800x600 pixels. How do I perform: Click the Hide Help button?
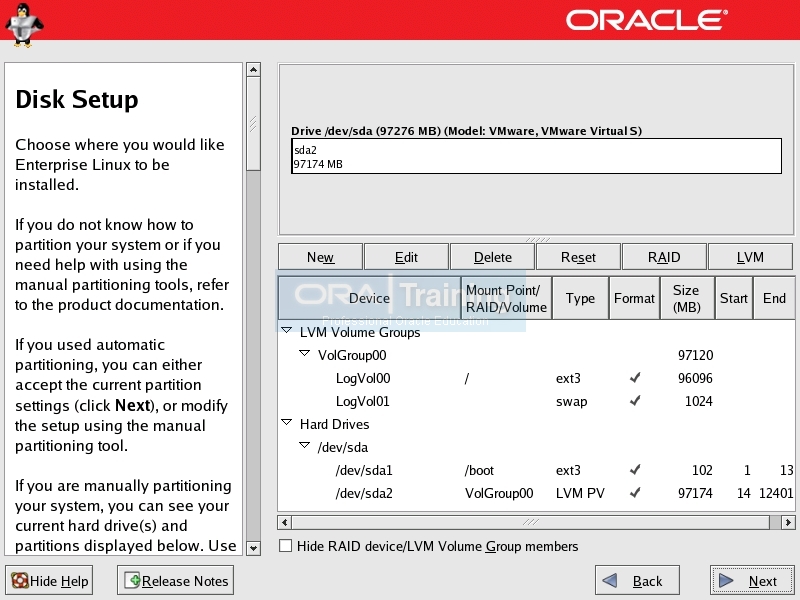click(x=49, y=581)
